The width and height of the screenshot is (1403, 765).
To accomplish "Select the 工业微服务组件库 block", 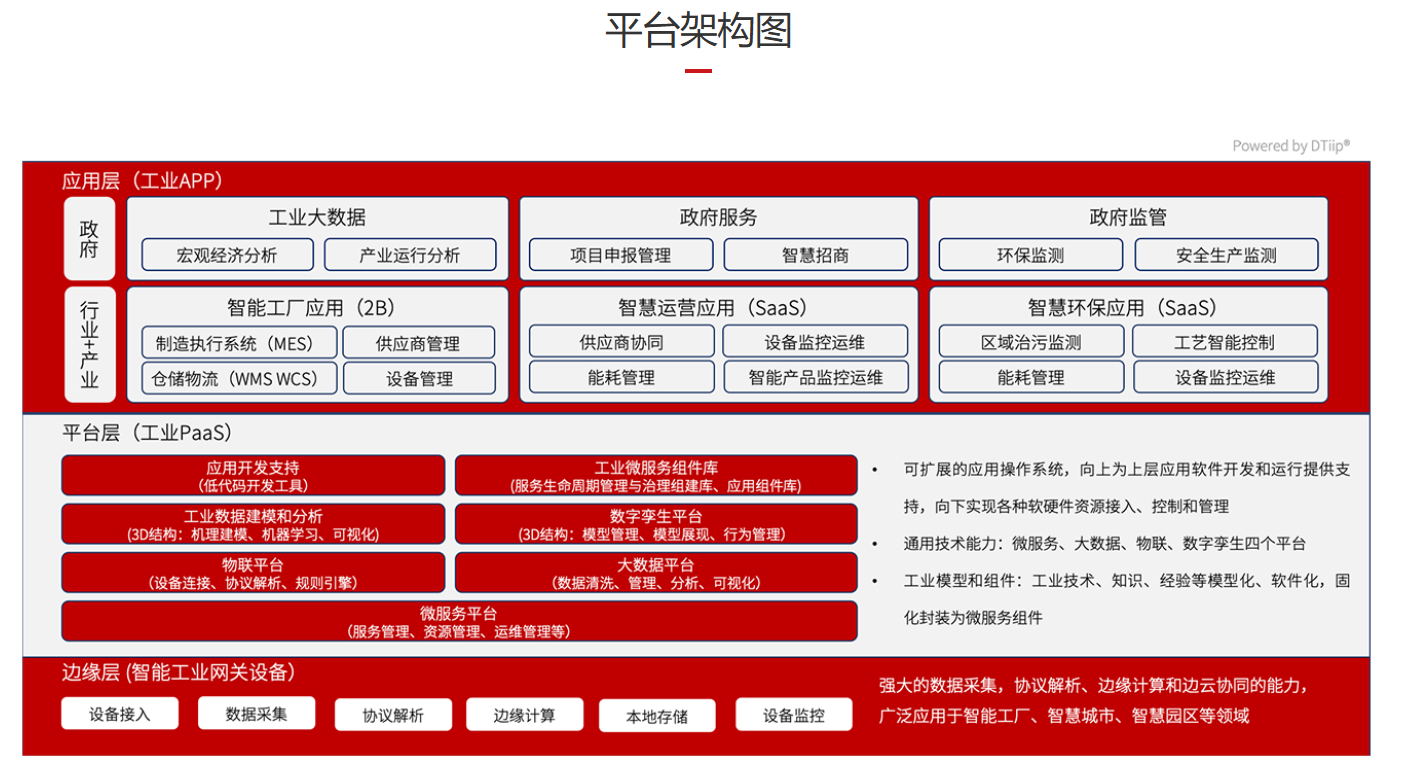I will [656, 476].
